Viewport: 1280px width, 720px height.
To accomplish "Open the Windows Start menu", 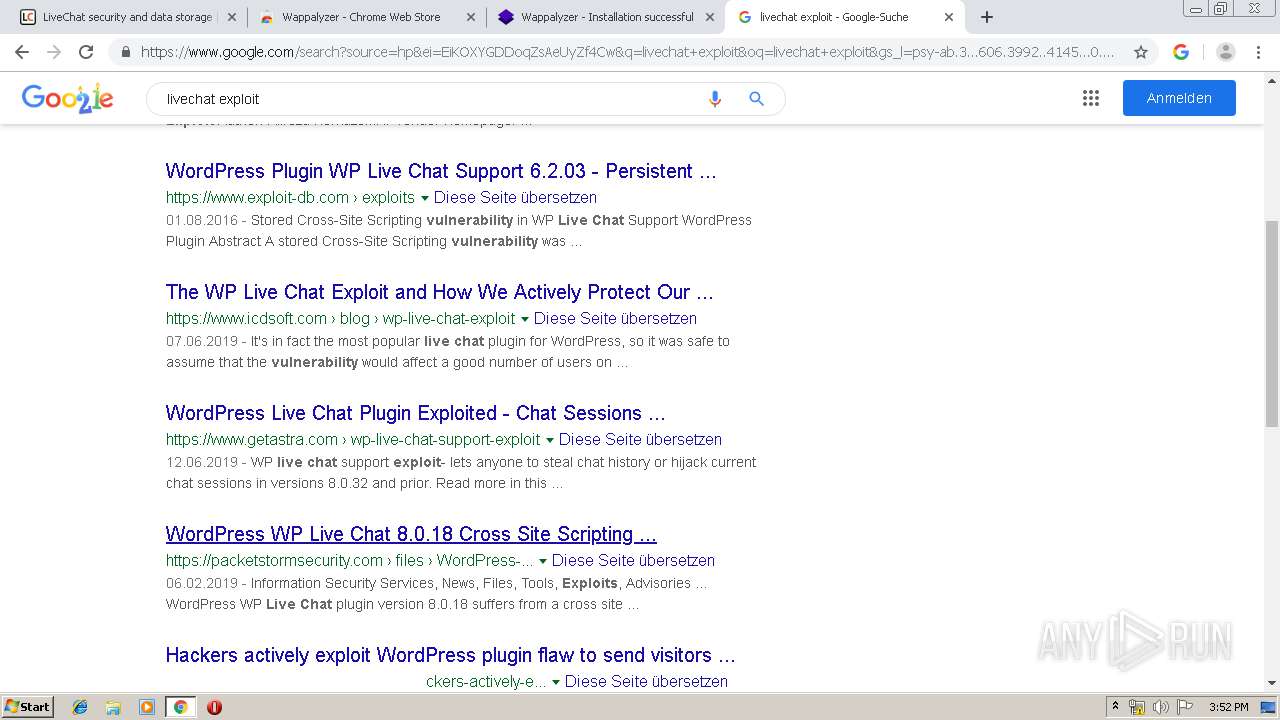I will click(27, 707).
